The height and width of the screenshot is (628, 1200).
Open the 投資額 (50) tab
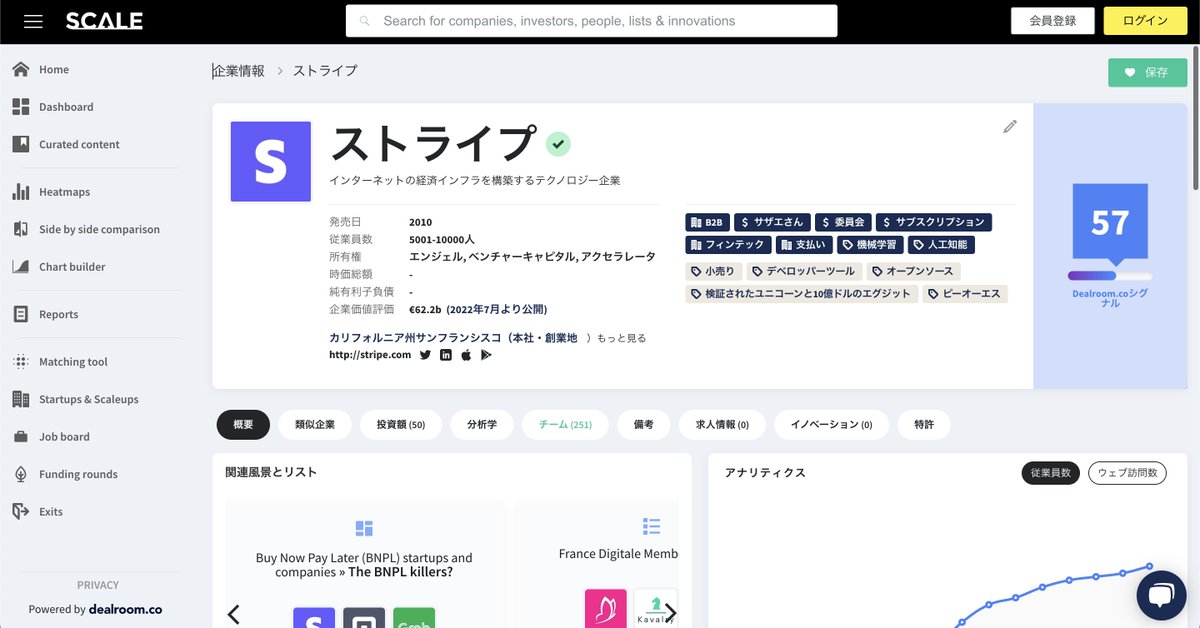[401, 425]
